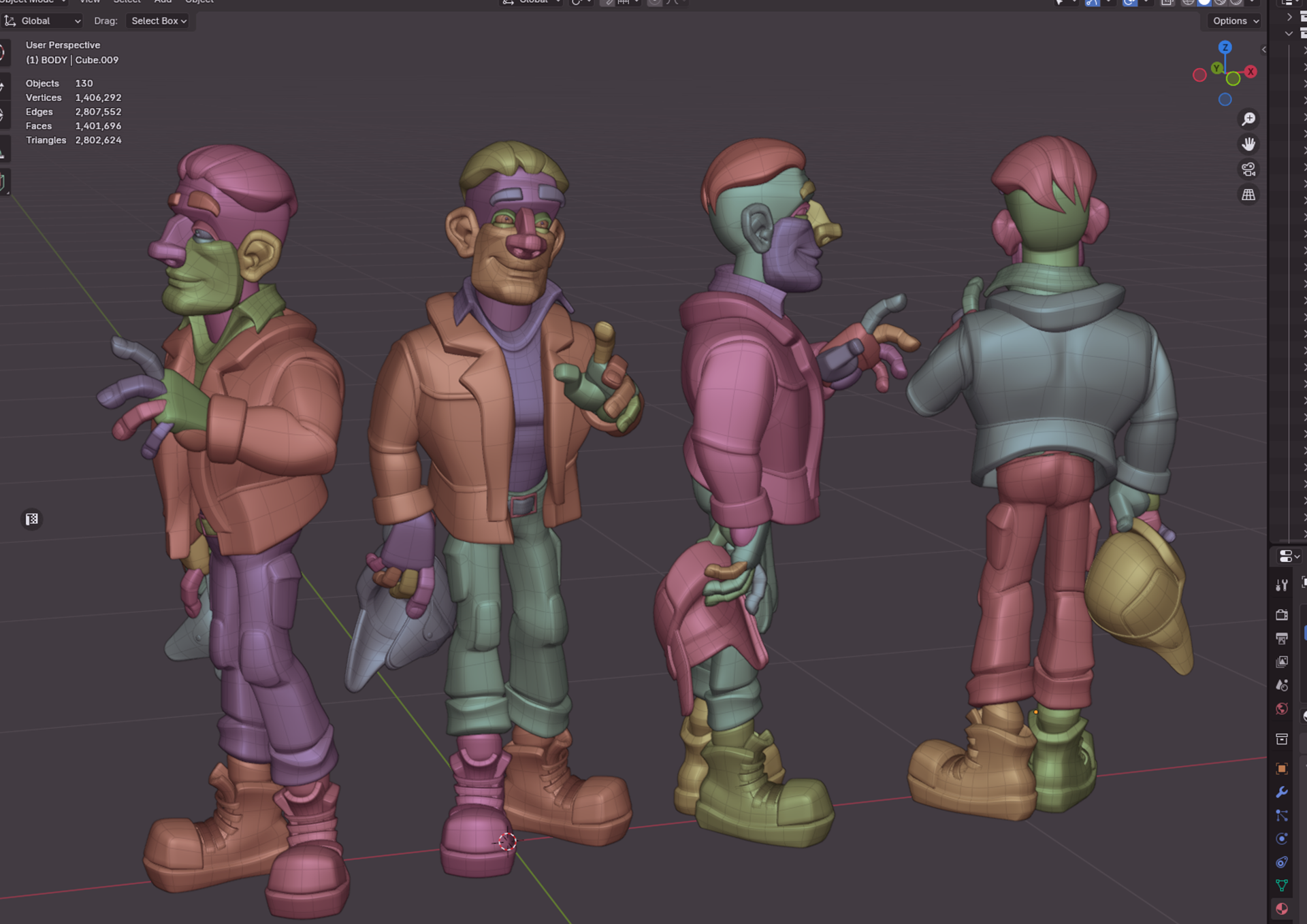Click the zoom magnifier viewport icon
1307x924 pixels.
click(1248, 119)
